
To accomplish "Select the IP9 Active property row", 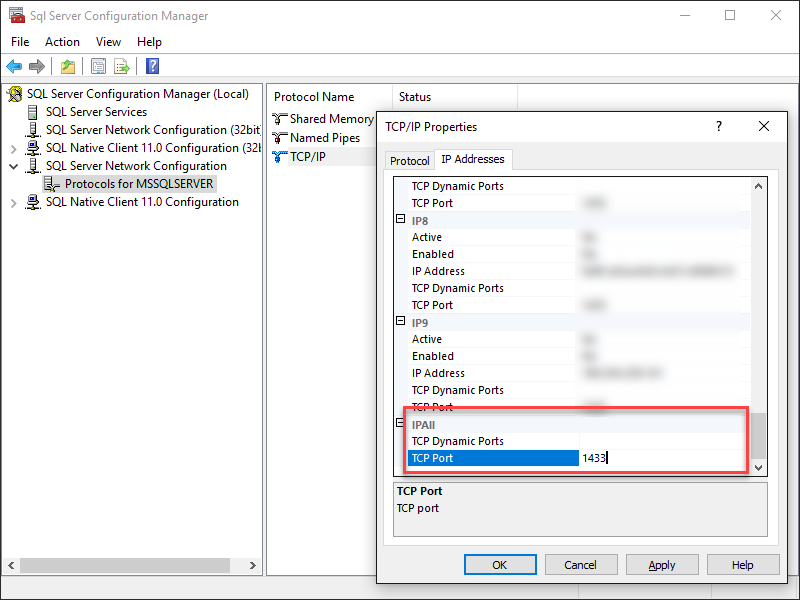I will (581, 339).
